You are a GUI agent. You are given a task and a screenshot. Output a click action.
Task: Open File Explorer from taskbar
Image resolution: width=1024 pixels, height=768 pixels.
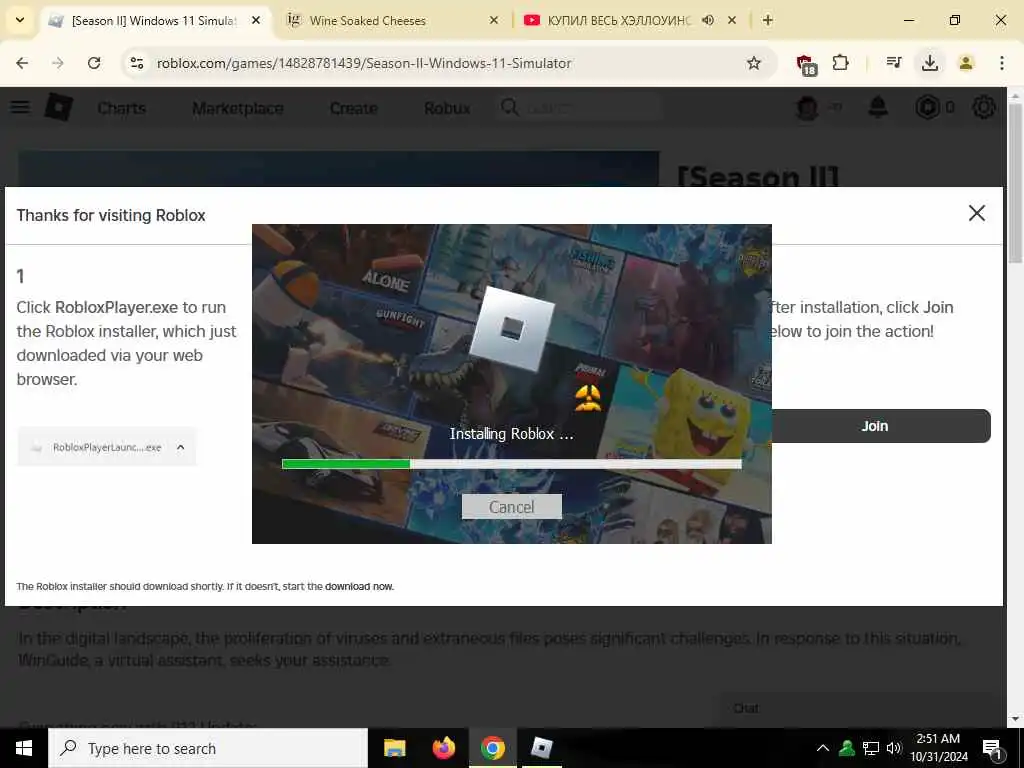pyautogui.click(x=394, y=748)
